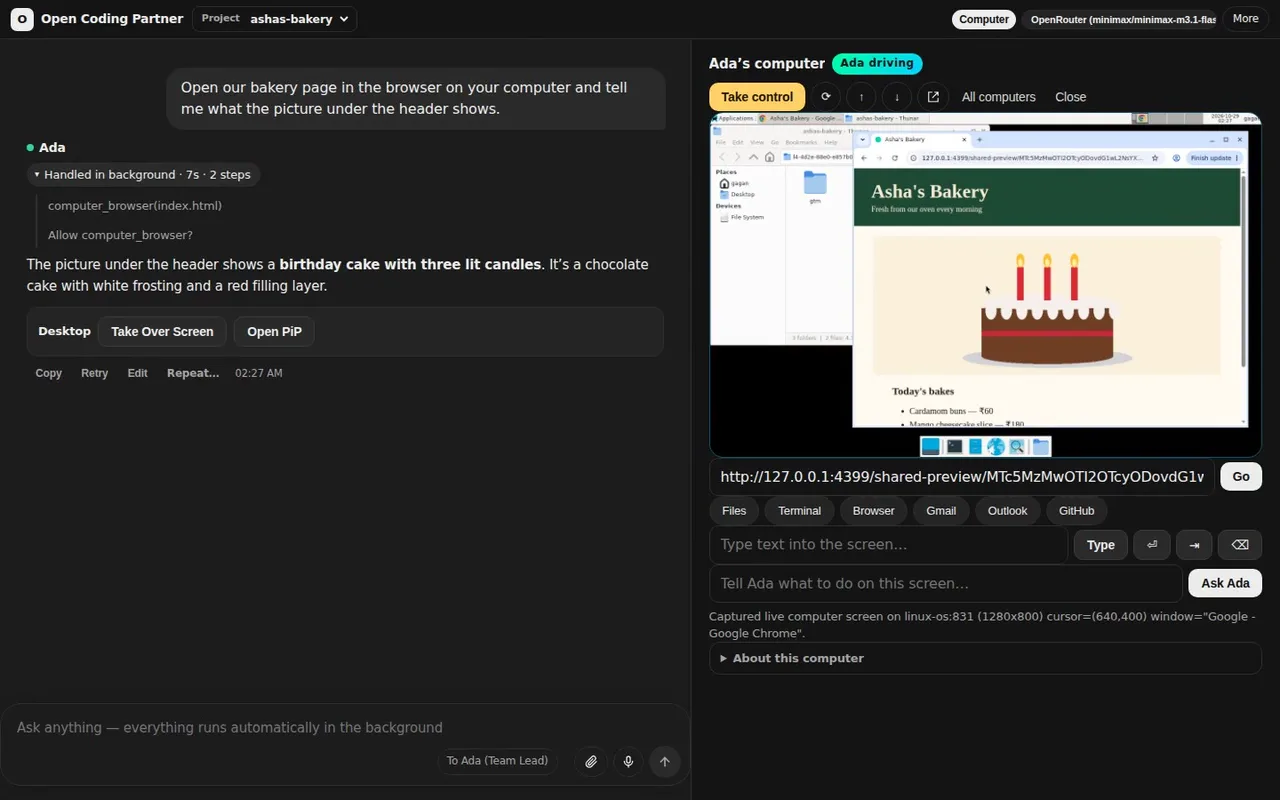Click the globe browser icon in the remote dock
Viewport: 1280px width, 800px height.
[x=996, y=447]
